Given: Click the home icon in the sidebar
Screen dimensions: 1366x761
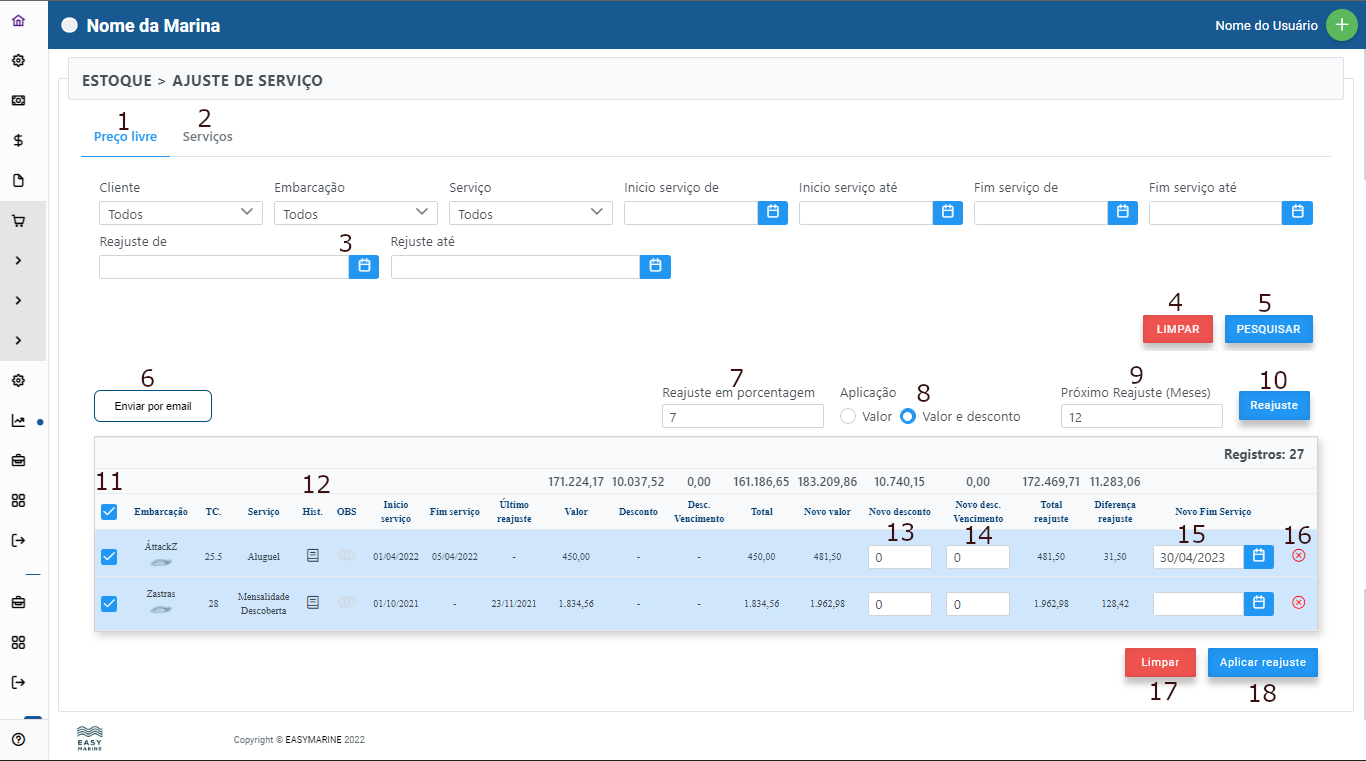Looking at the screenshot, I should [18, 20].
